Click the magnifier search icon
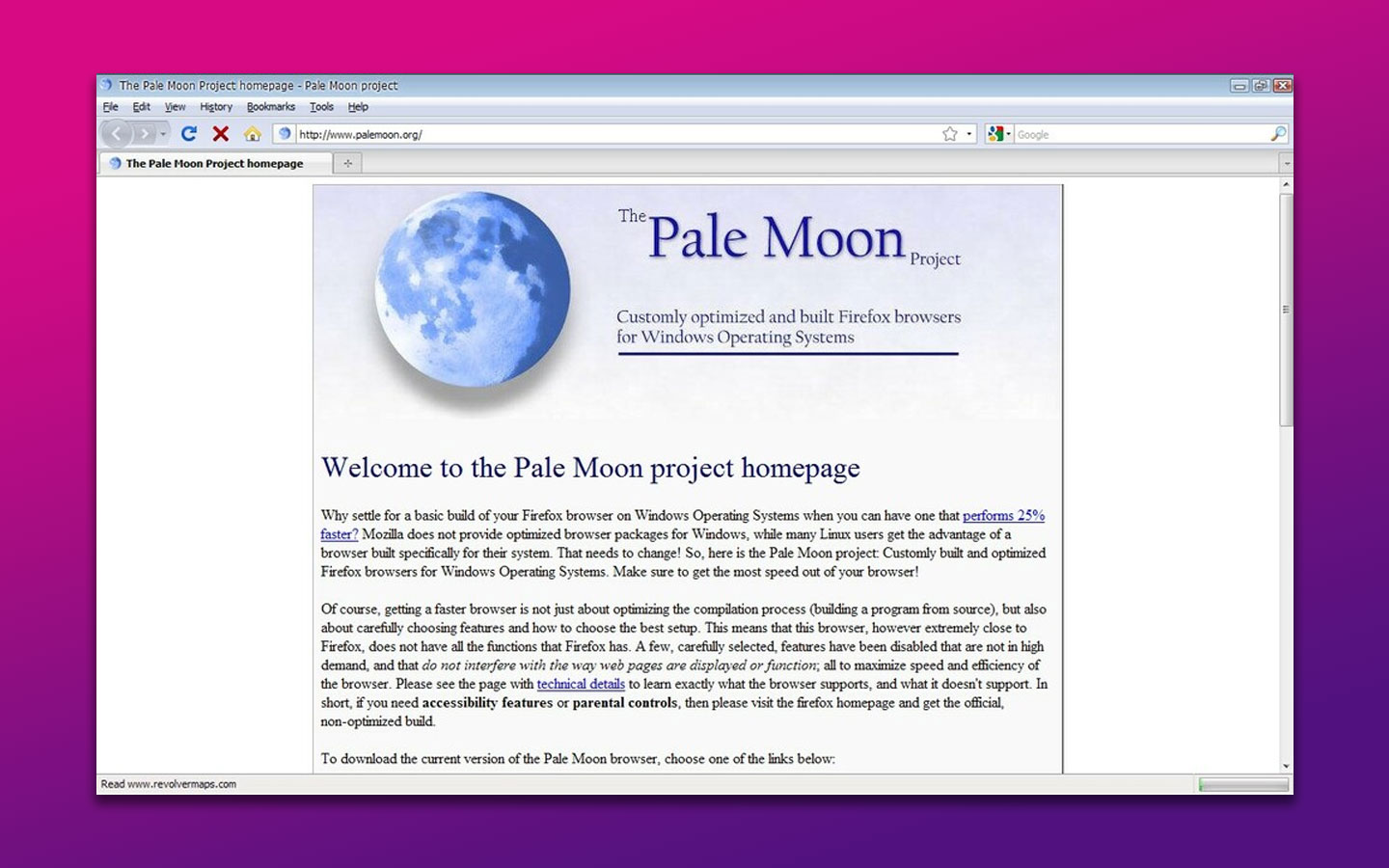 point(1278,134)
